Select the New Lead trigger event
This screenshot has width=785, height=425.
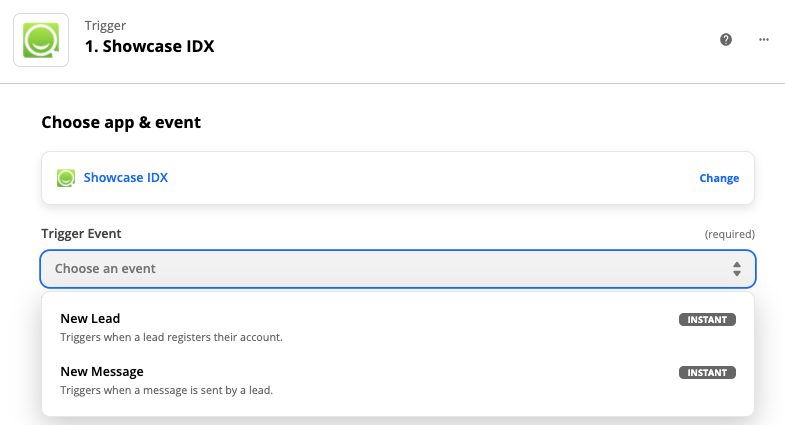pos(398,327)
